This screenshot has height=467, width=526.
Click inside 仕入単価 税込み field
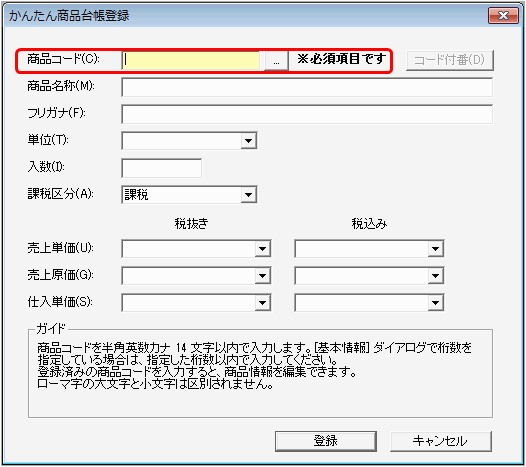[362, 303]
